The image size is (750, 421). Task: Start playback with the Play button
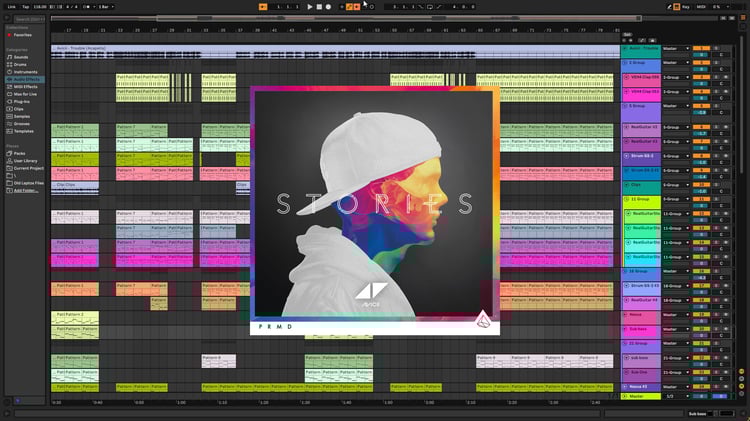coord(309,7)
